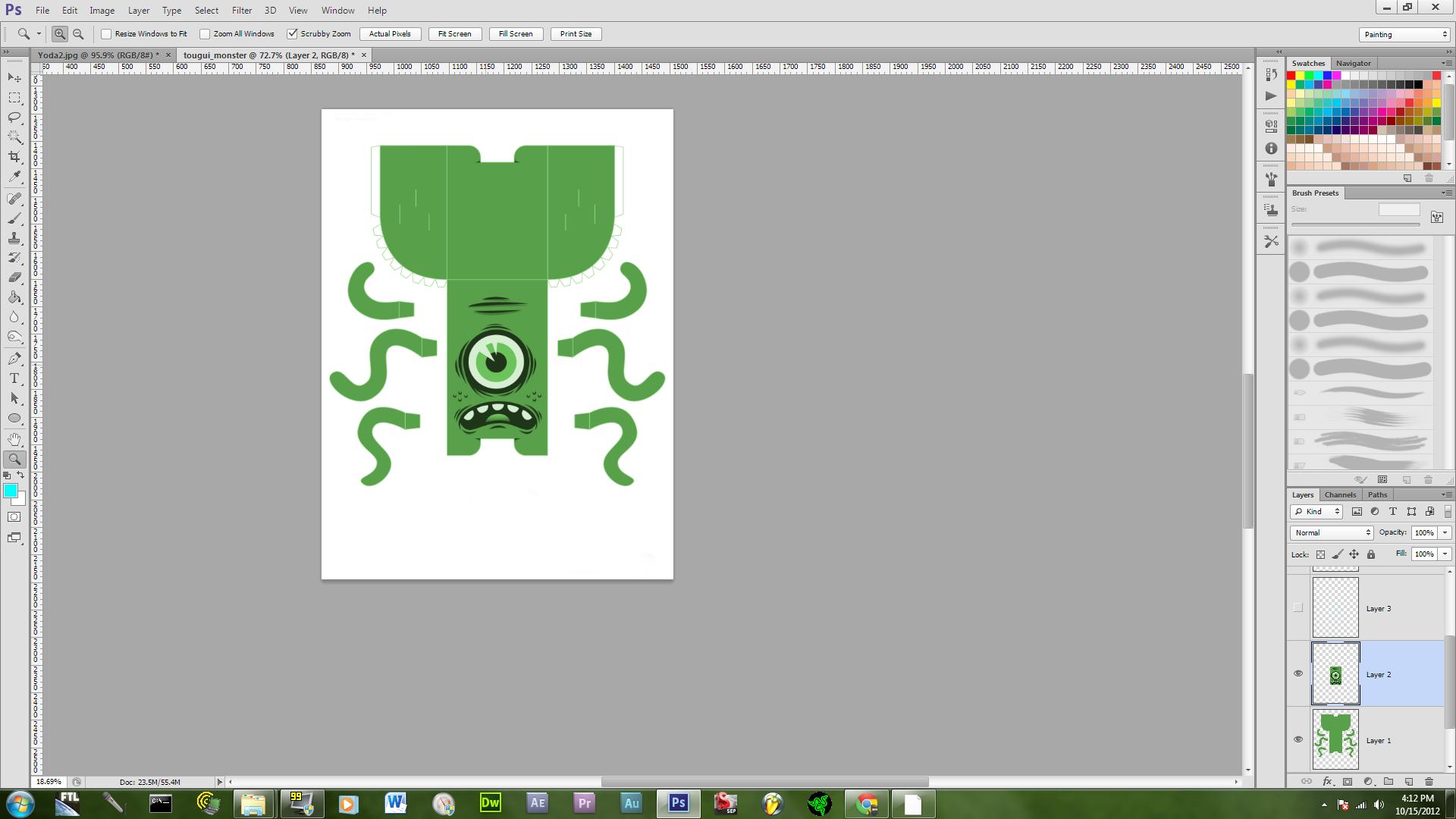This screenshot has height=819, width=1456.
Task: Select the Ellipse shape tool
Action: pos(14,418)
